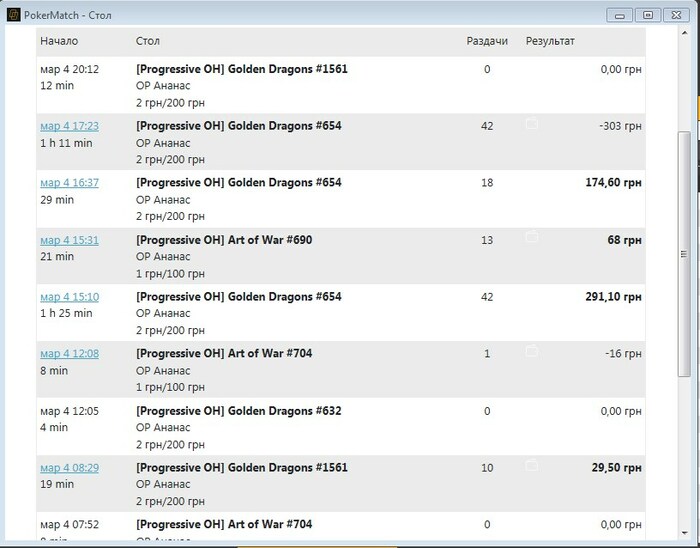This screenshot has height=548, width=700.
Task: Click scrollbar up arrow
Action: (684, 33)
